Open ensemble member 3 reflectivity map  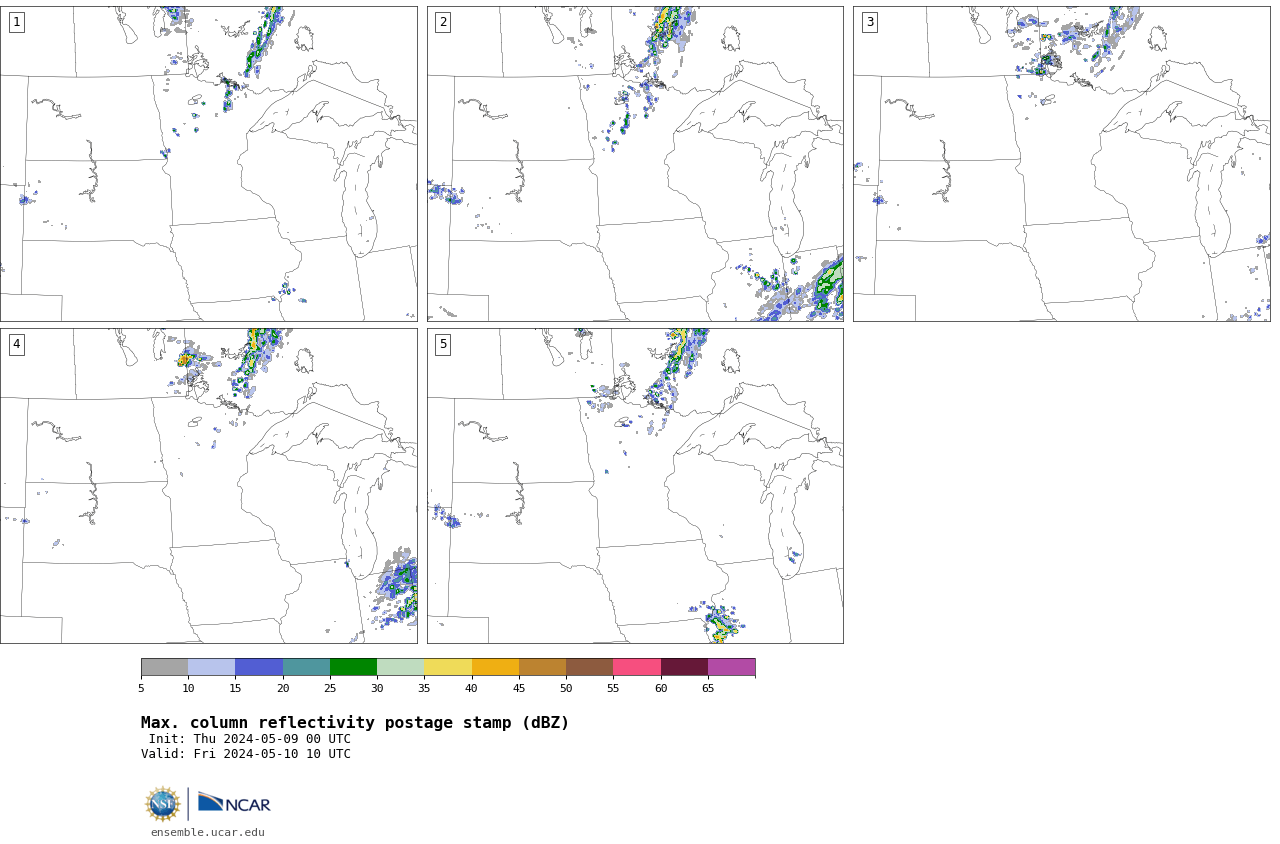(x=1061, y=164)
